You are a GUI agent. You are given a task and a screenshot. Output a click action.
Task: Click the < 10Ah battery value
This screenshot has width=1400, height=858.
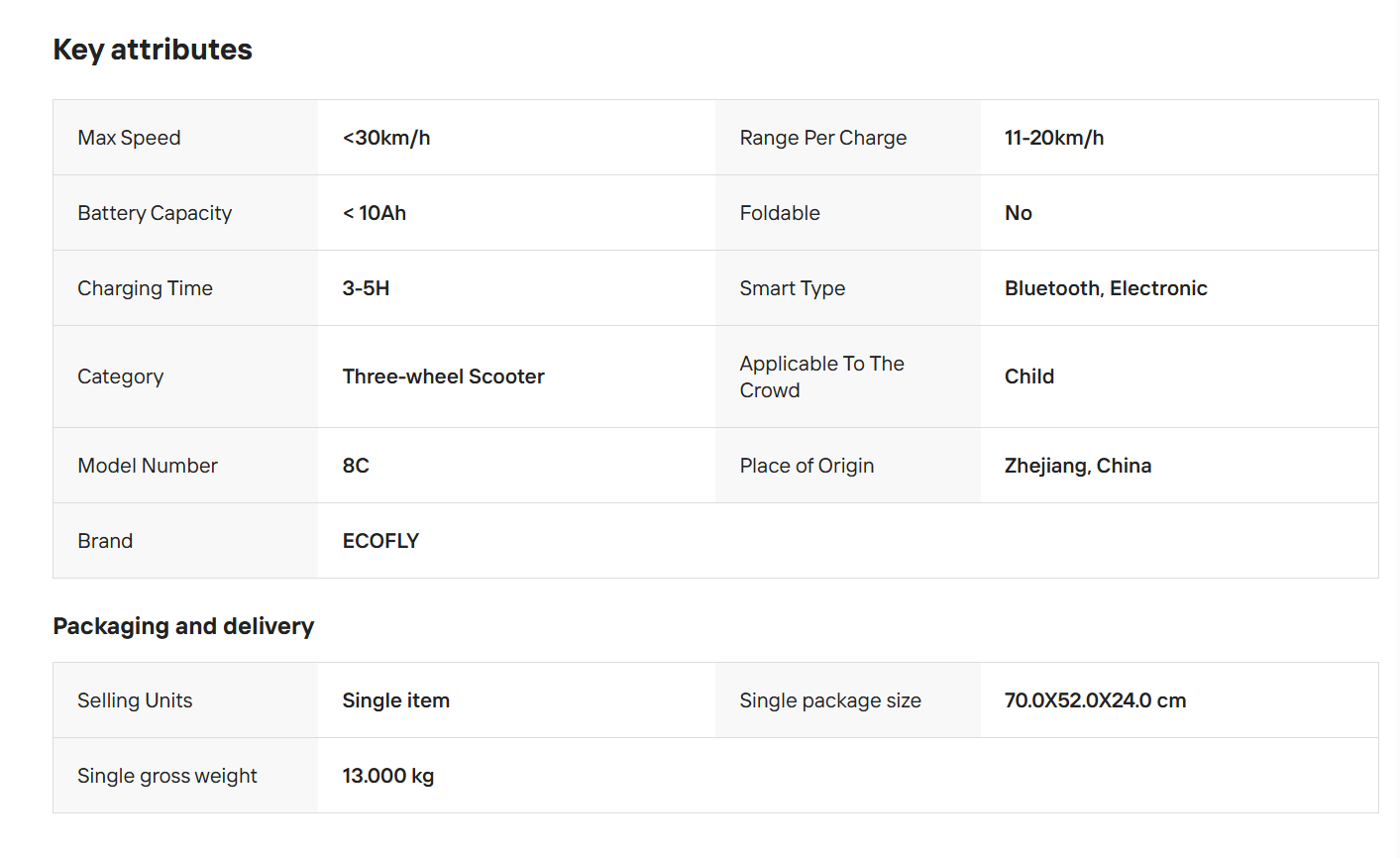tap(375, 213)
